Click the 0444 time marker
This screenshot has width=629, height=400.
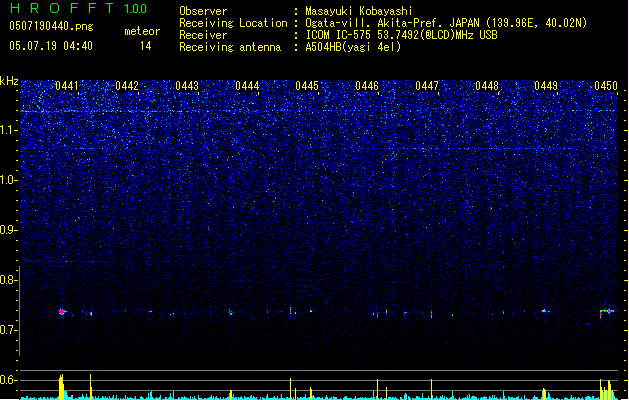pyautogui.click(x=247, y=86)
